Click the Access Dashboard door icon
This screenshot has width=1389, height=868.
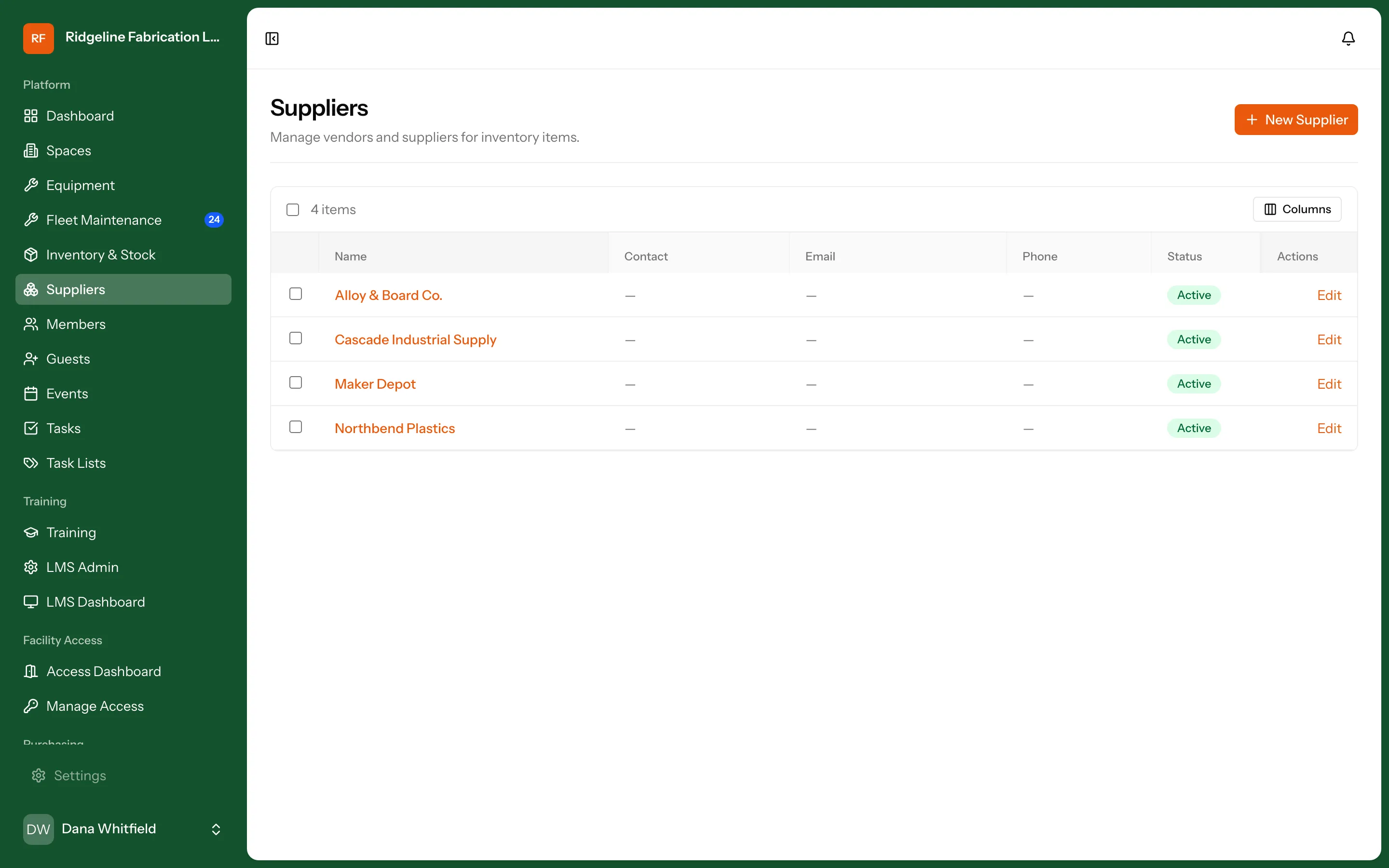point(31,672)
